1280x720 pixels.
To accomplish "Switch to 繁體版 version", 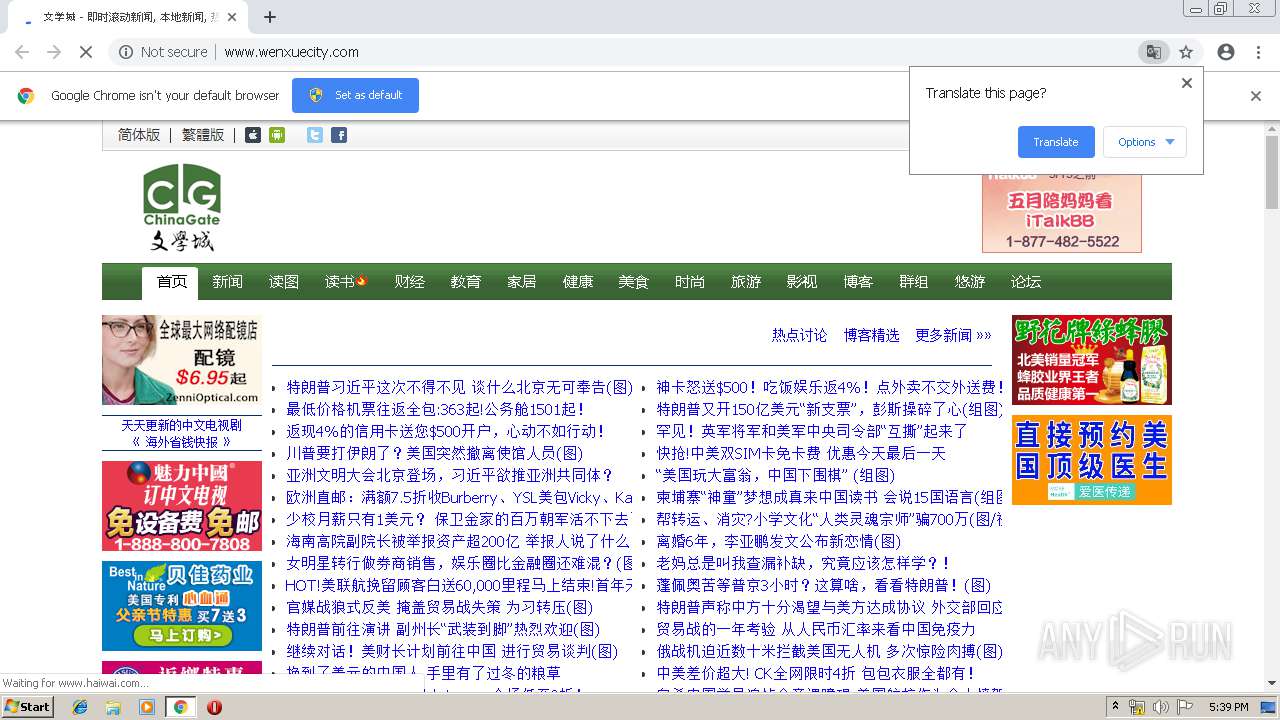I will click(203, 135).
